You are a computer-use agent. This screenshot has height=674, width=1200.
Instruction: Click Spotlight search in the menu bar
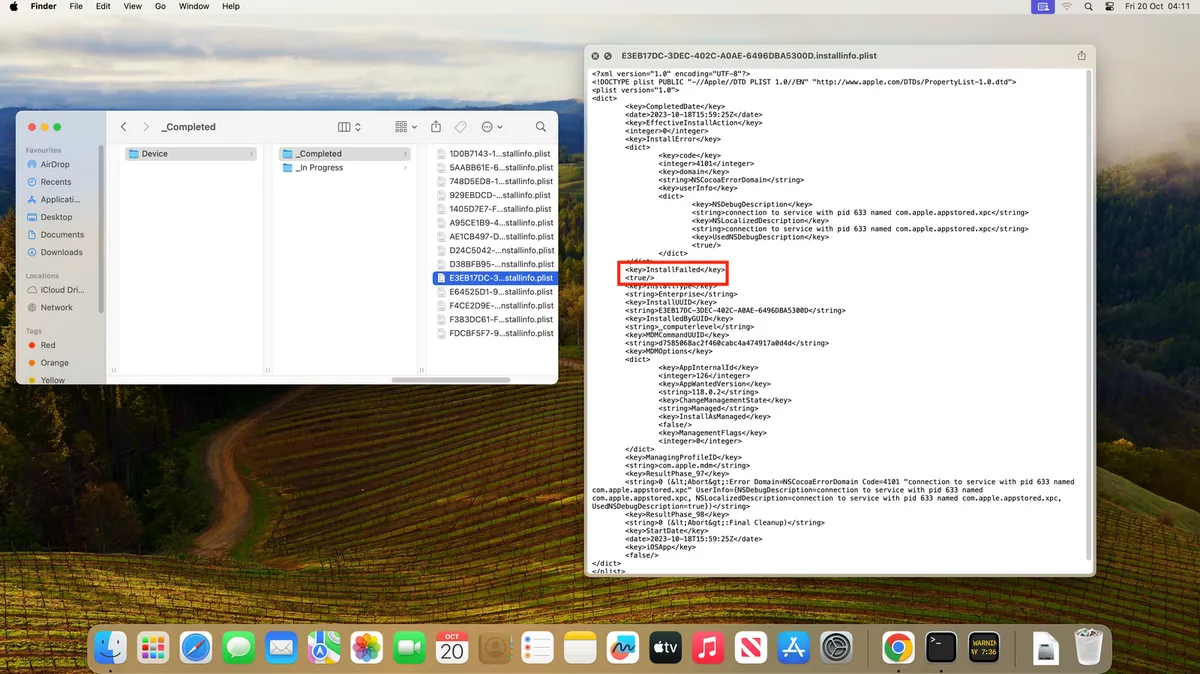click(x=1088, y=7)
